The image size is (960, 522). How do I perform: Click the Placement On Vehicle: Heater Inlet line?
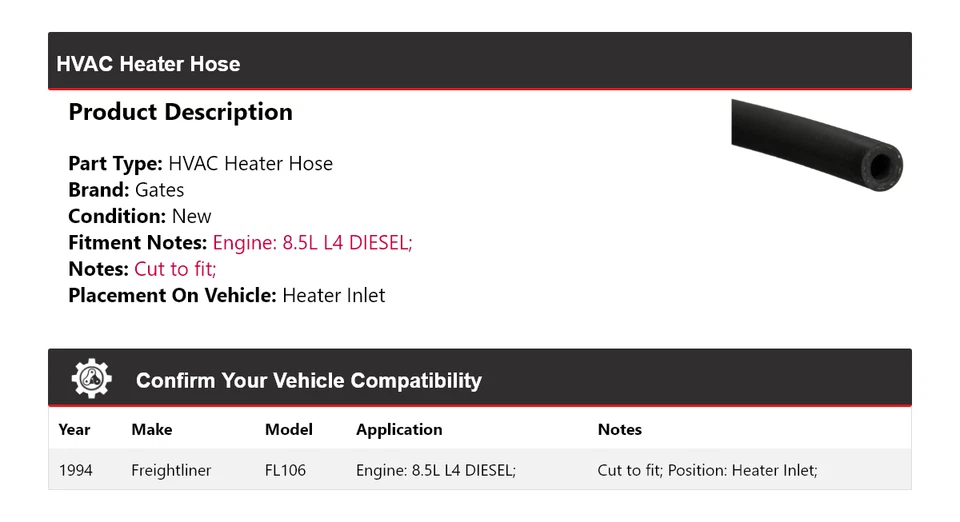[226, 295]
